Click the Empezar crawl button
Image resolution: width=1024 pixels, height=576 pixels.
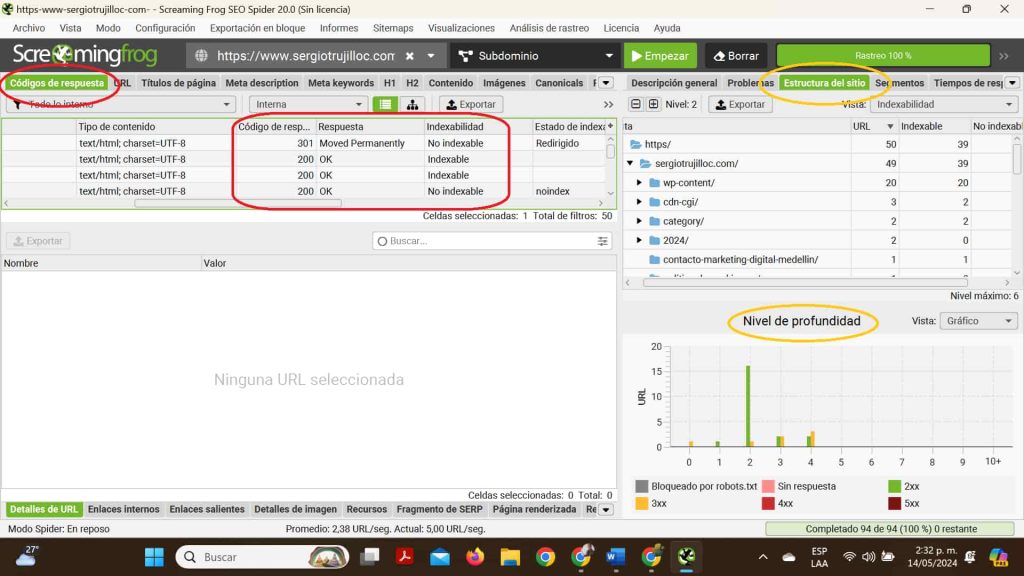(660, 56)
